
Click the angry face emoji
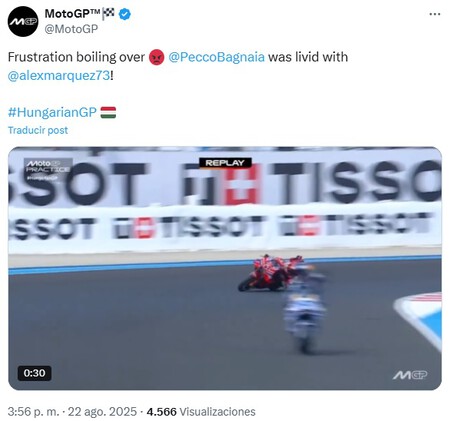pyautogui.click(x=157, y=57)
